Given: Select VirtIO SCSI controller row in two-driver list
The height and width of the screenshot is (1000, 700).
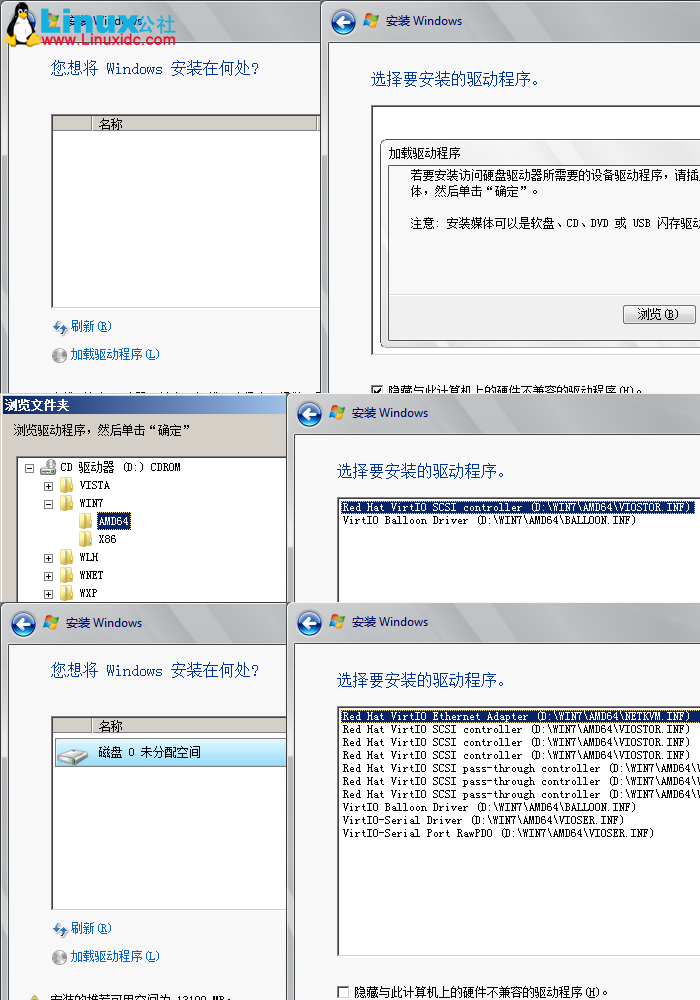Looking at the screenshot, I should tap(518, 507).
